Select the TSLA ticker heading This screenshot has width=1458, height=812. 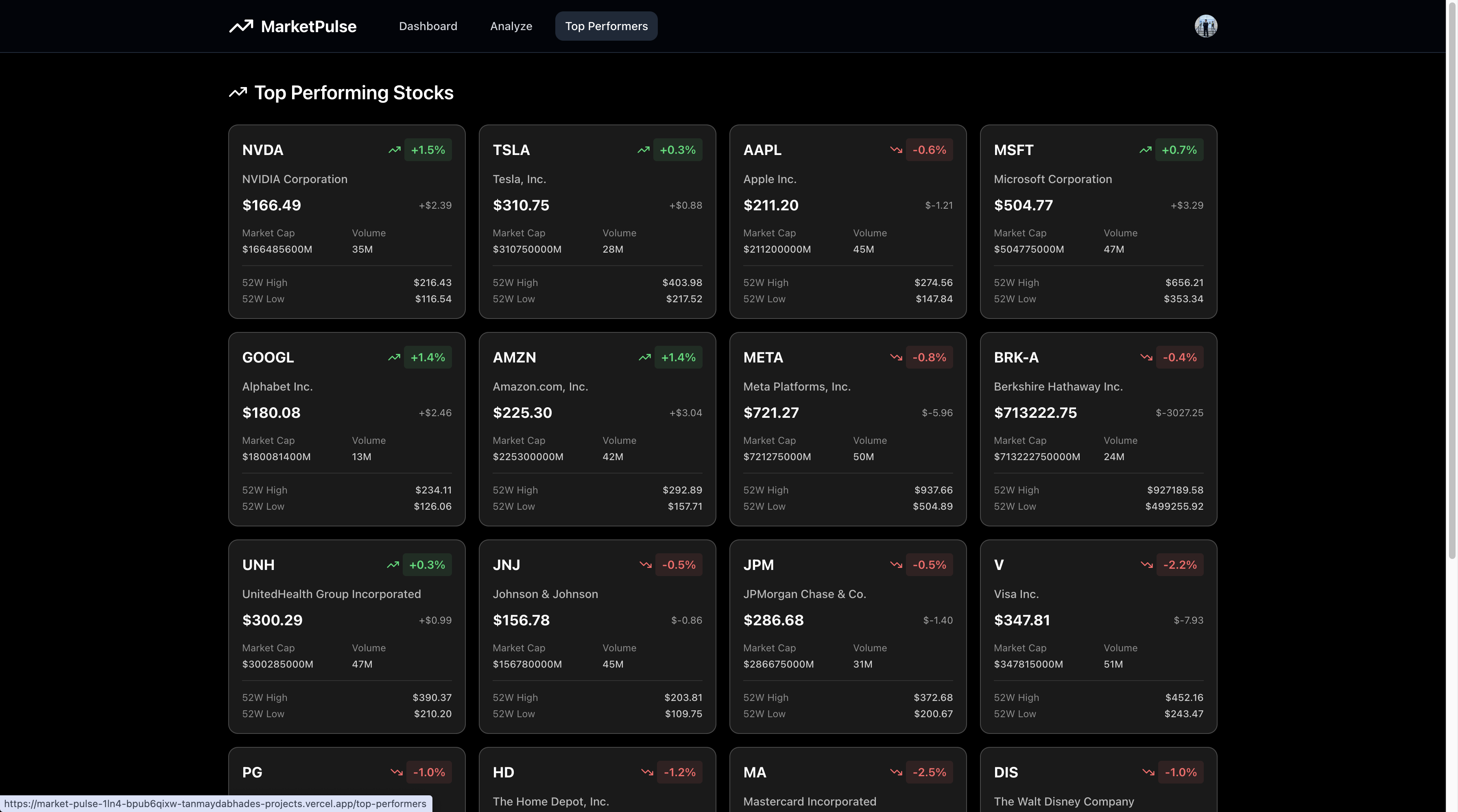coord(511,150)
